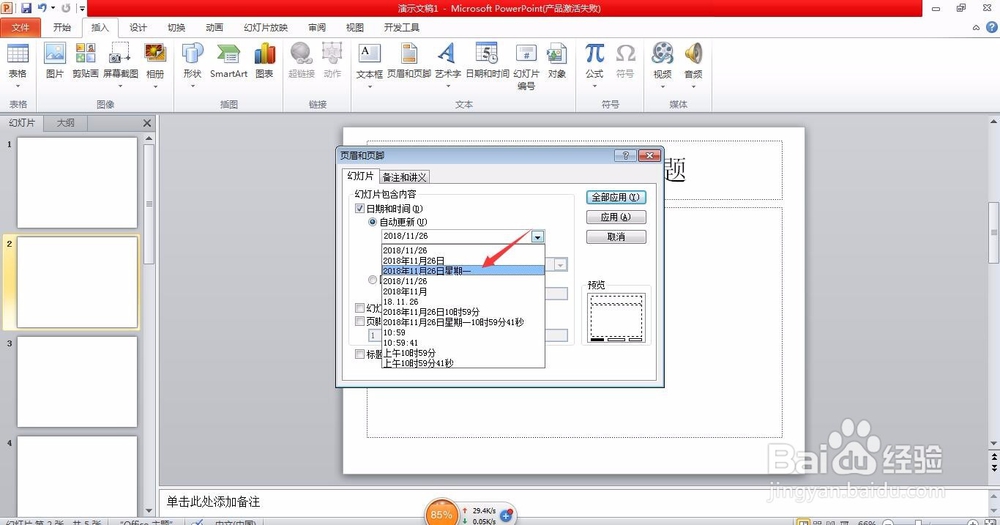Open the 屏幕截图 screenshot tool
The image size is (1000, 525).
[121, 66]
